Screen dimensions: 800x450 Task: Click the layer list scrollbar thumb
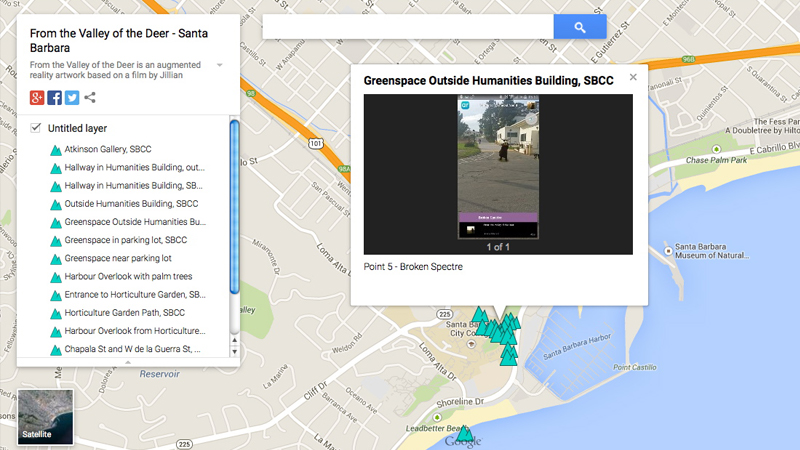click(235, 205)
